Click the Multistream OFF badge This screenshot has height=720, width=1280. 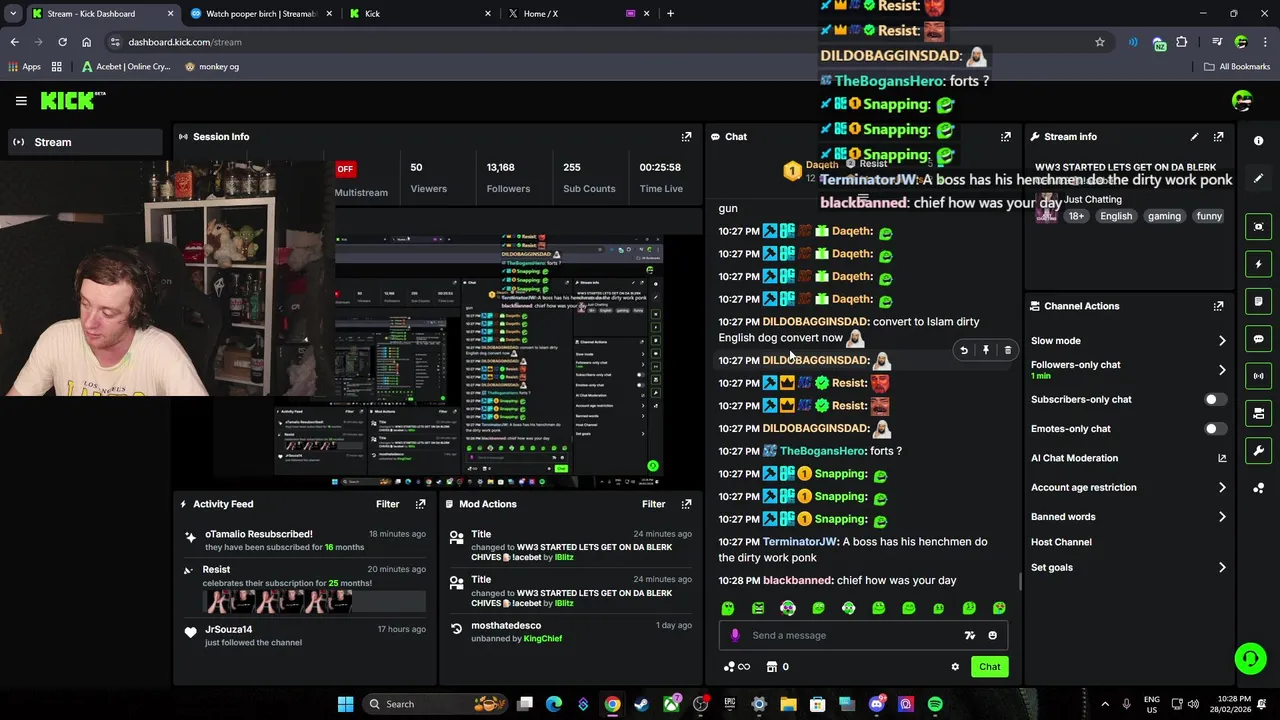point(344,169)
